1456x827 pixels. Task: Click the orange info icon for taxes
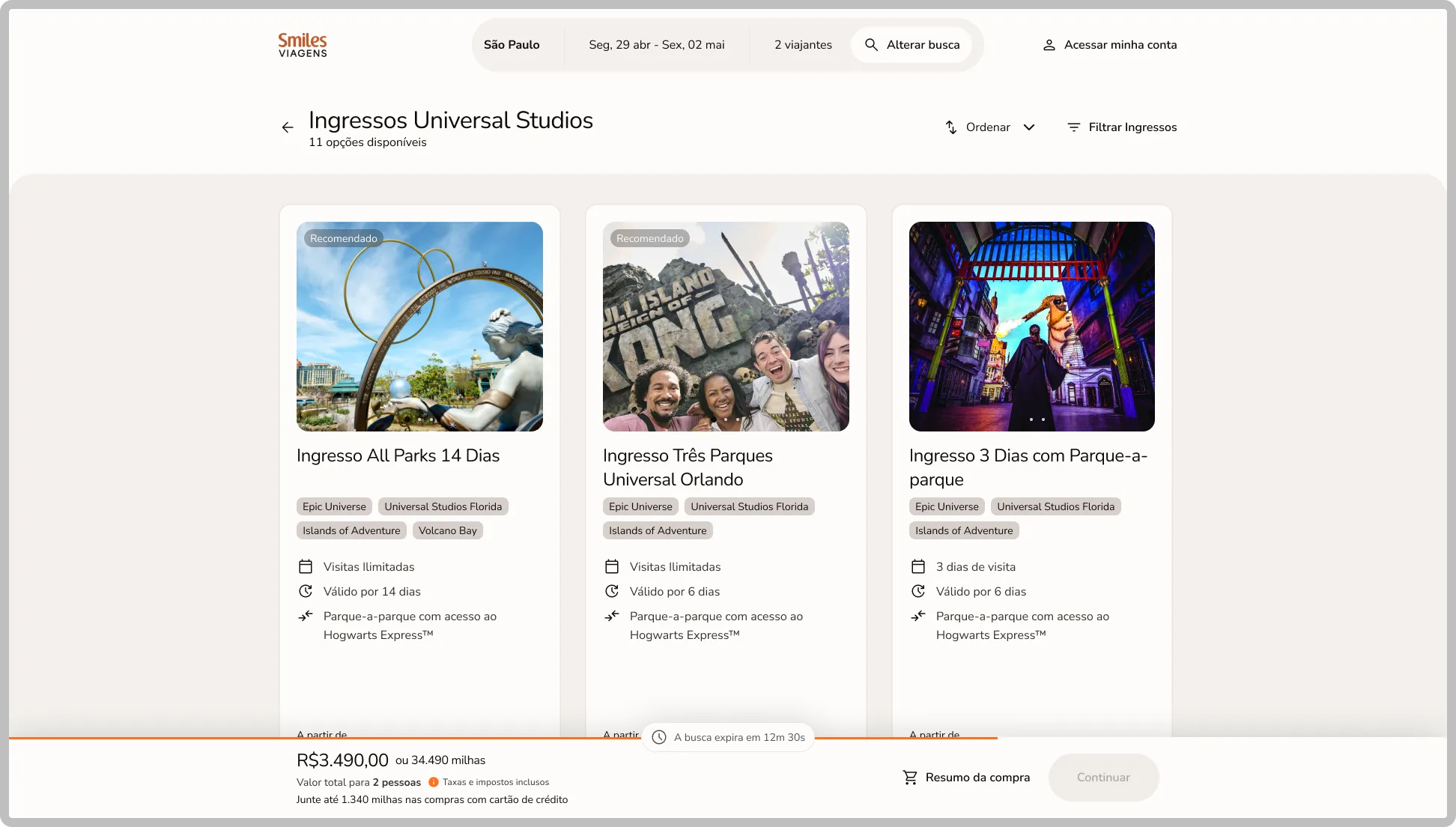[x=434, y=782]
